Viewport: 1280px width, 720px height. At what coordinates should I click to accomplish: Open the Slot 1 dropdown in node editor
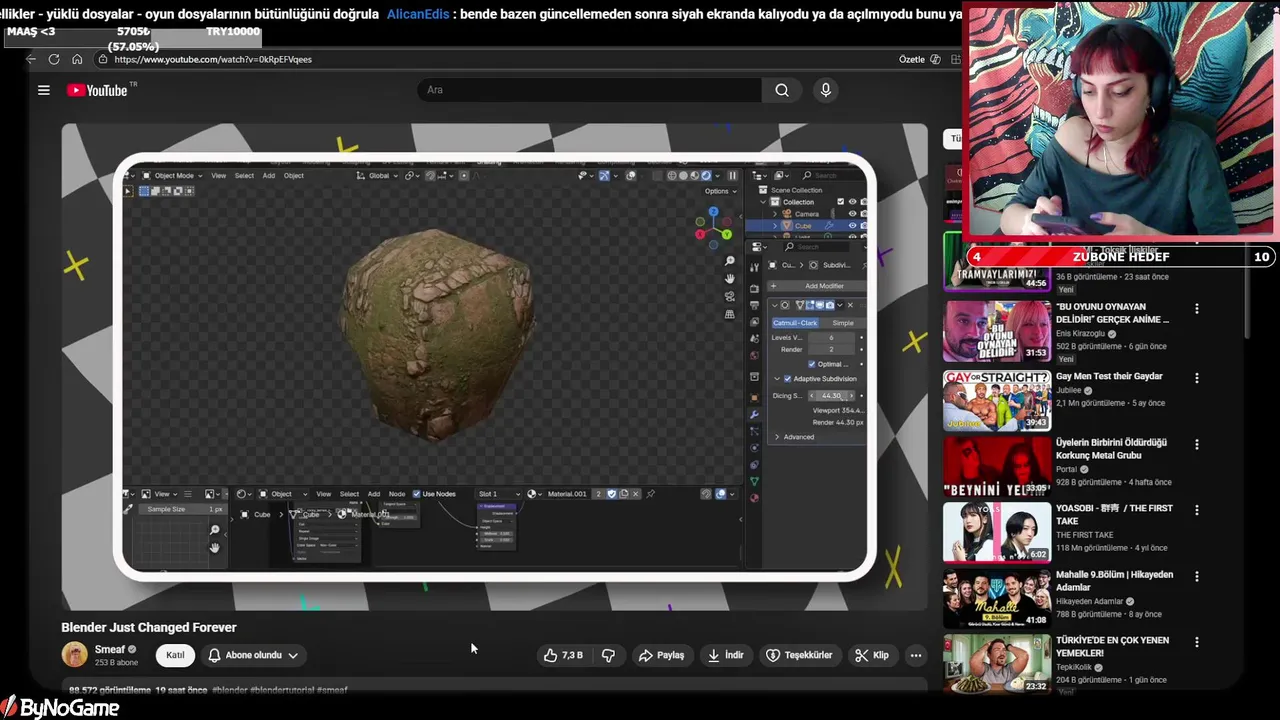point(498,494)
